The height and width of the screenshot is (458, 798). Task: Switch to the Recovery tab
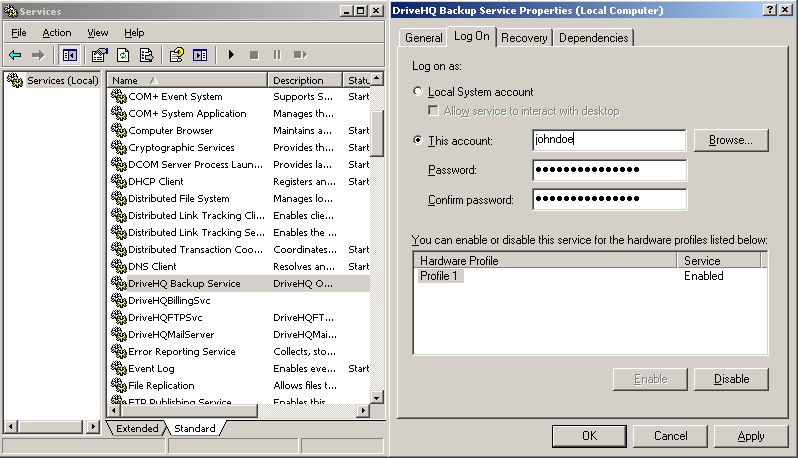(x=524, y=38)
